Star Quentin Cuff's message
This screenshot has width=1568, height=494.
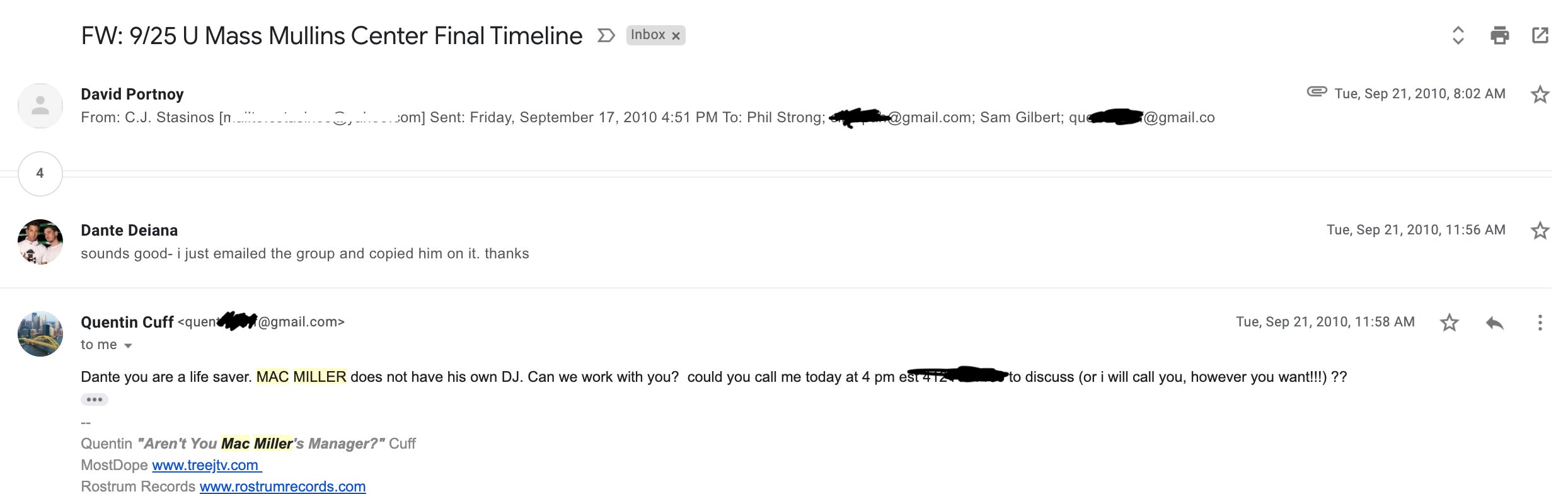1449,323
